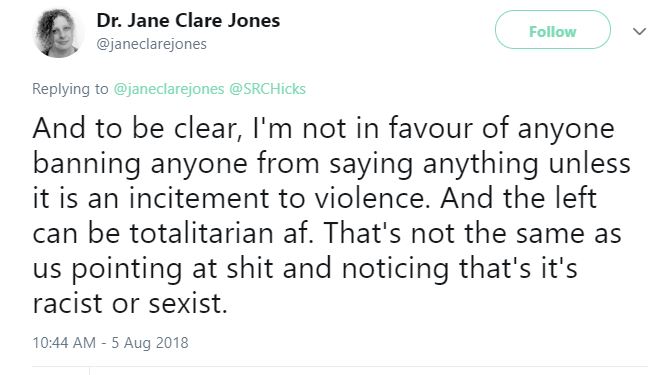Click the word 'incitement' in the tweet
Viewport: 668px width, 375px height.
pos(199,198)
